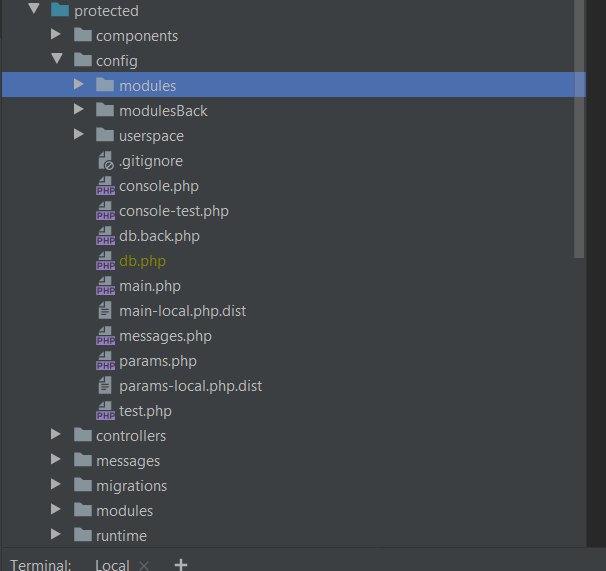Select the params-local.php.dist file name

tap(191, 386)
